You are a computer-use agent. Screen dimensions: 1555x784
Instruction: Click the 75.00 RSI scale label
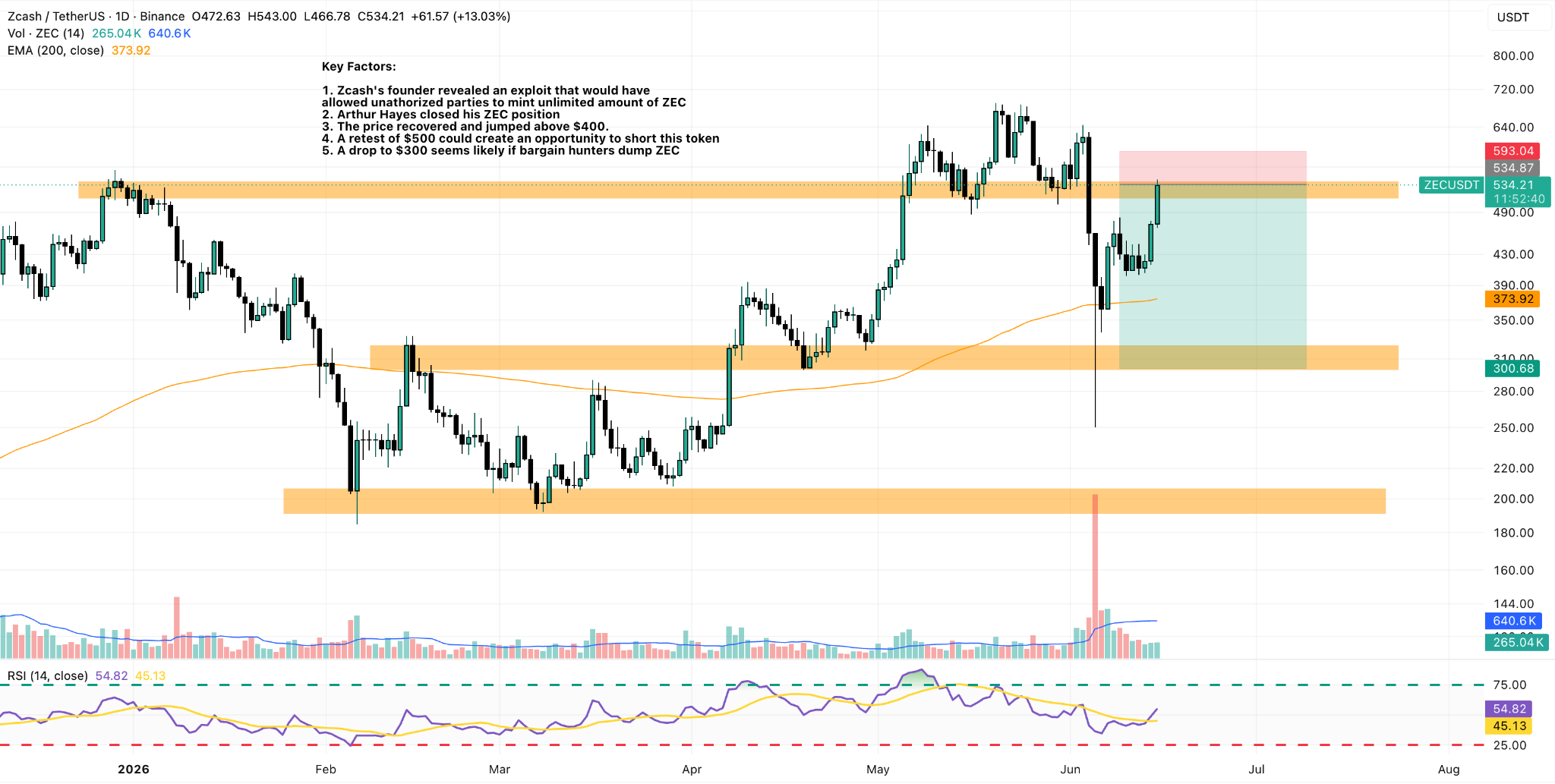tap(1509, 685)
